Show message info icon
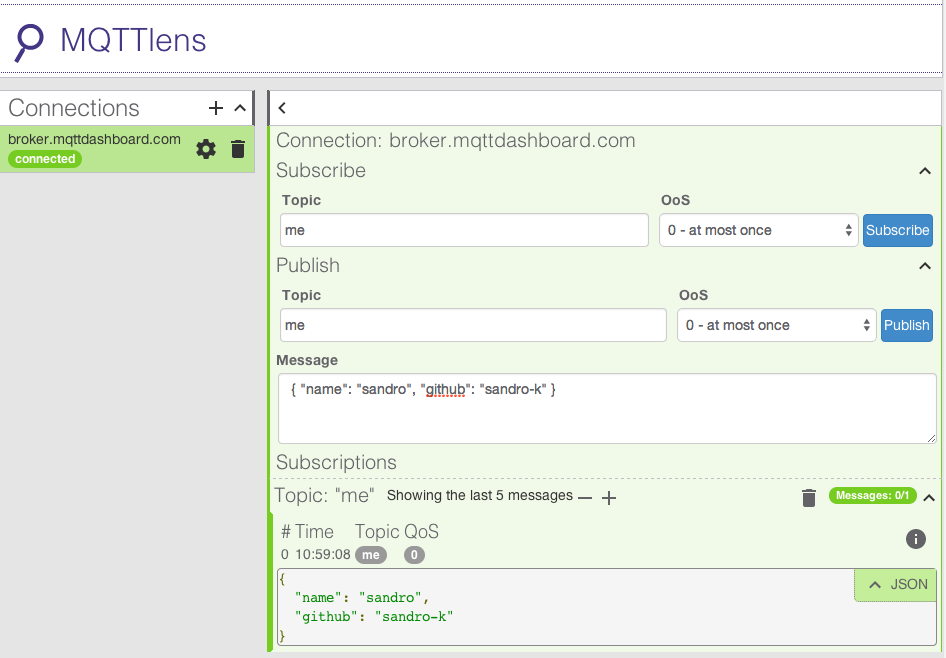This screenshot has width=946, height=658. [x=915, y=539]
